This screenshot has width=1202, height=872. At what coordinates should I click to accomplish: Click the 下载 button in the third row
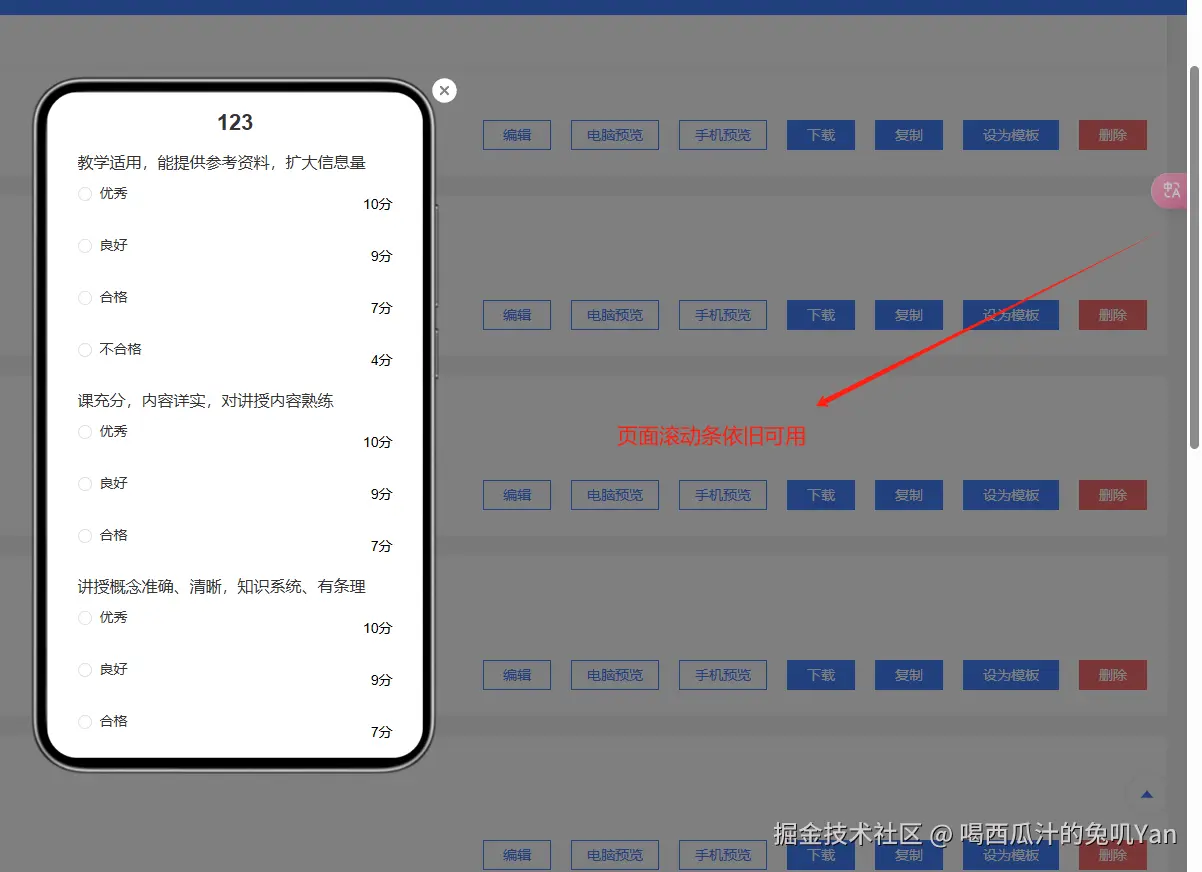pyautogui.click(x=820, y=494)
